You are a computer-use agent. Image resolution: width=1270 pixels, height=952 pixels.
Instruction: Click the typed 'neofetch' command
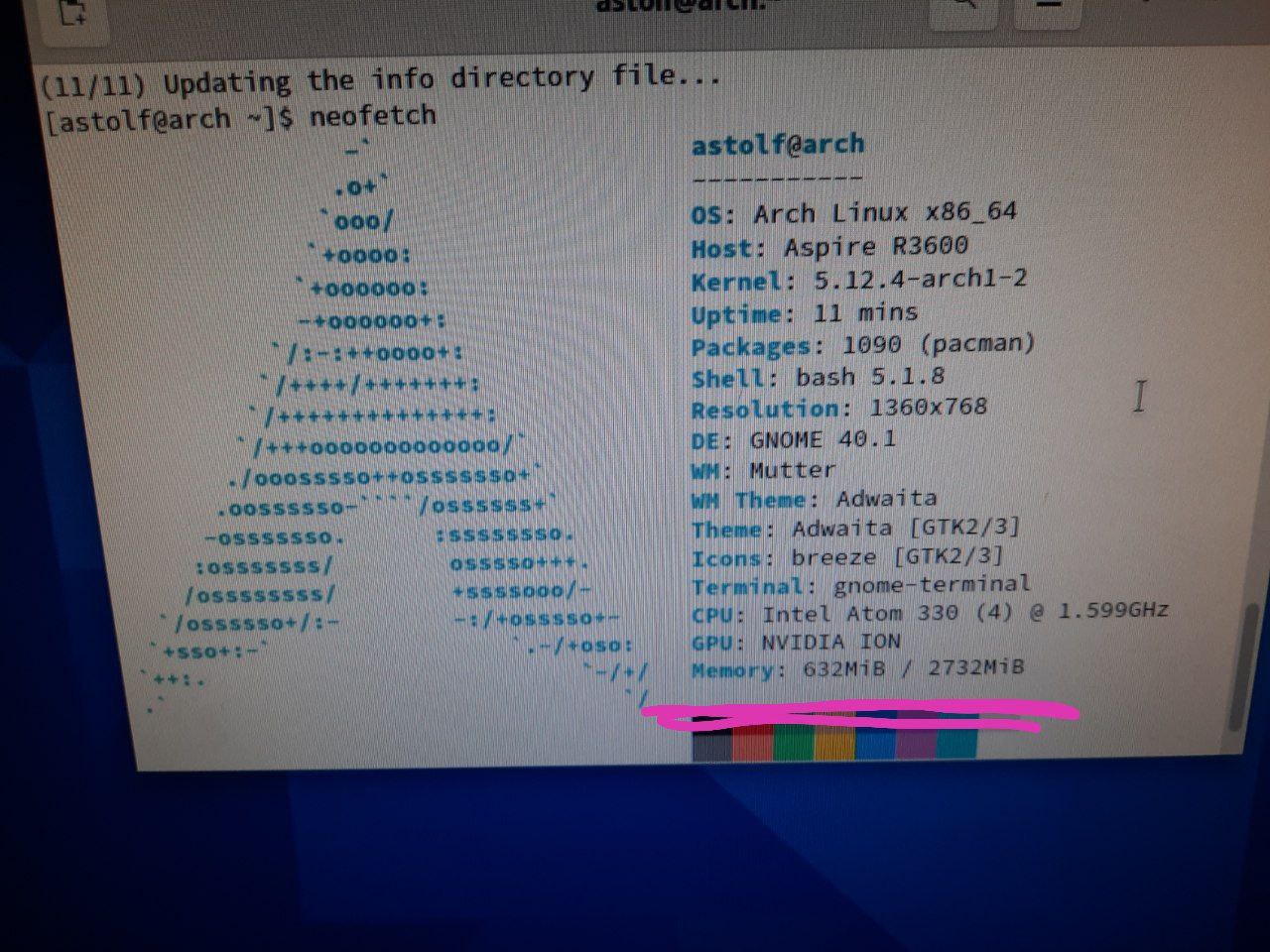(x=373, y=116)
